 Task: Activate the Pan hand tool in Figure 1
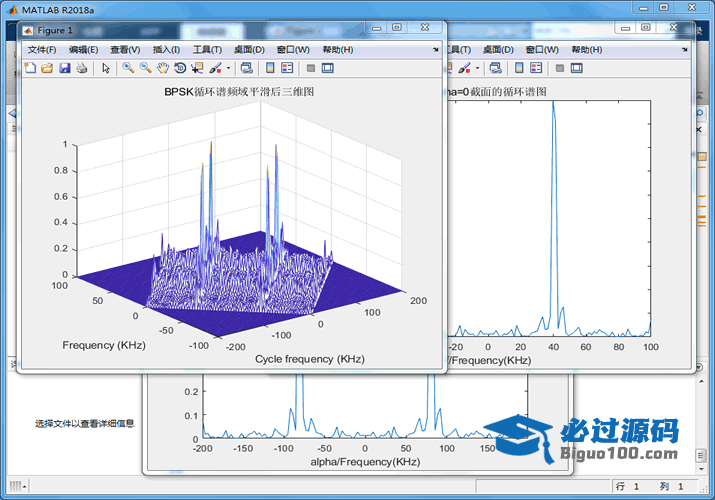click(163, 68)
